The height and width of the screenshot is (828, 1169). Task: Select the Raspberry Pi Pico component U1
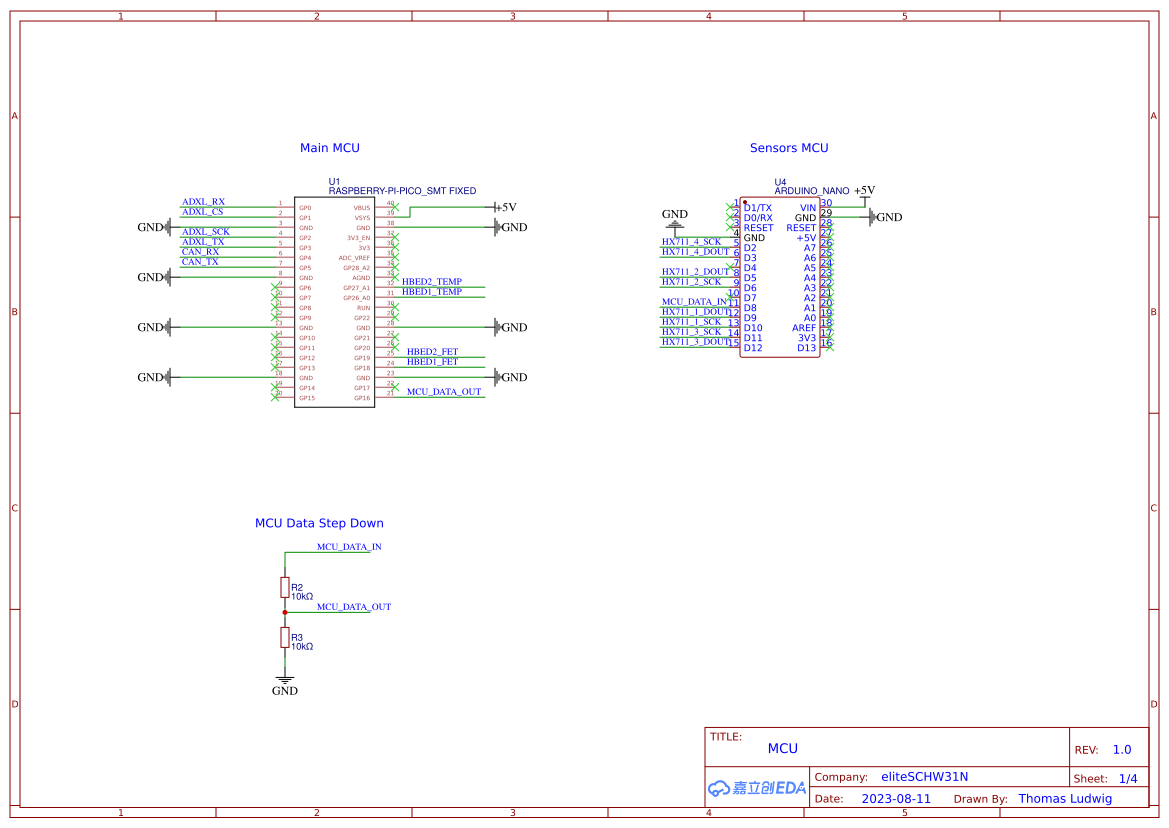pos(334,300)
